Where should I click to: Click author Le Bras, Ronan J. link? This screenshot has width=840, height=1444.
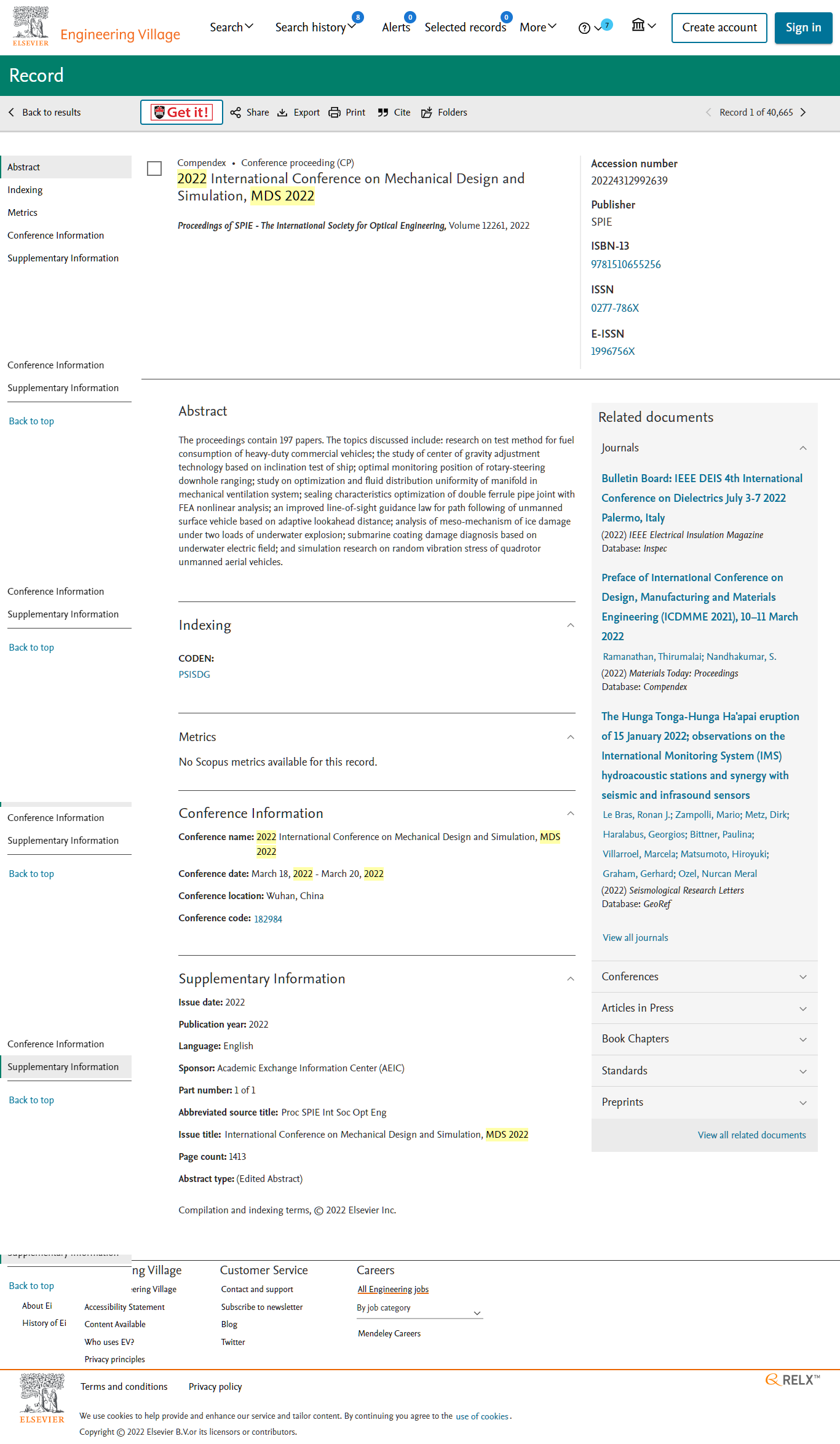[x=636, y=815]
